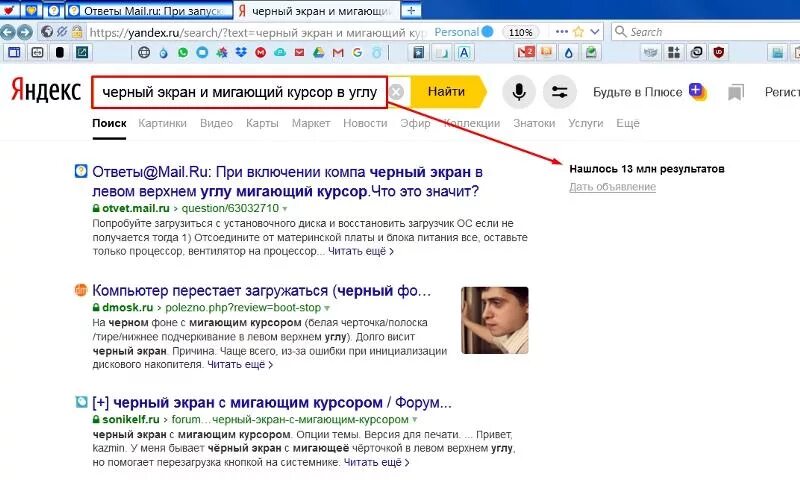
Task: Click the sidebar window toolbar icon
Action: coord(14,52)
